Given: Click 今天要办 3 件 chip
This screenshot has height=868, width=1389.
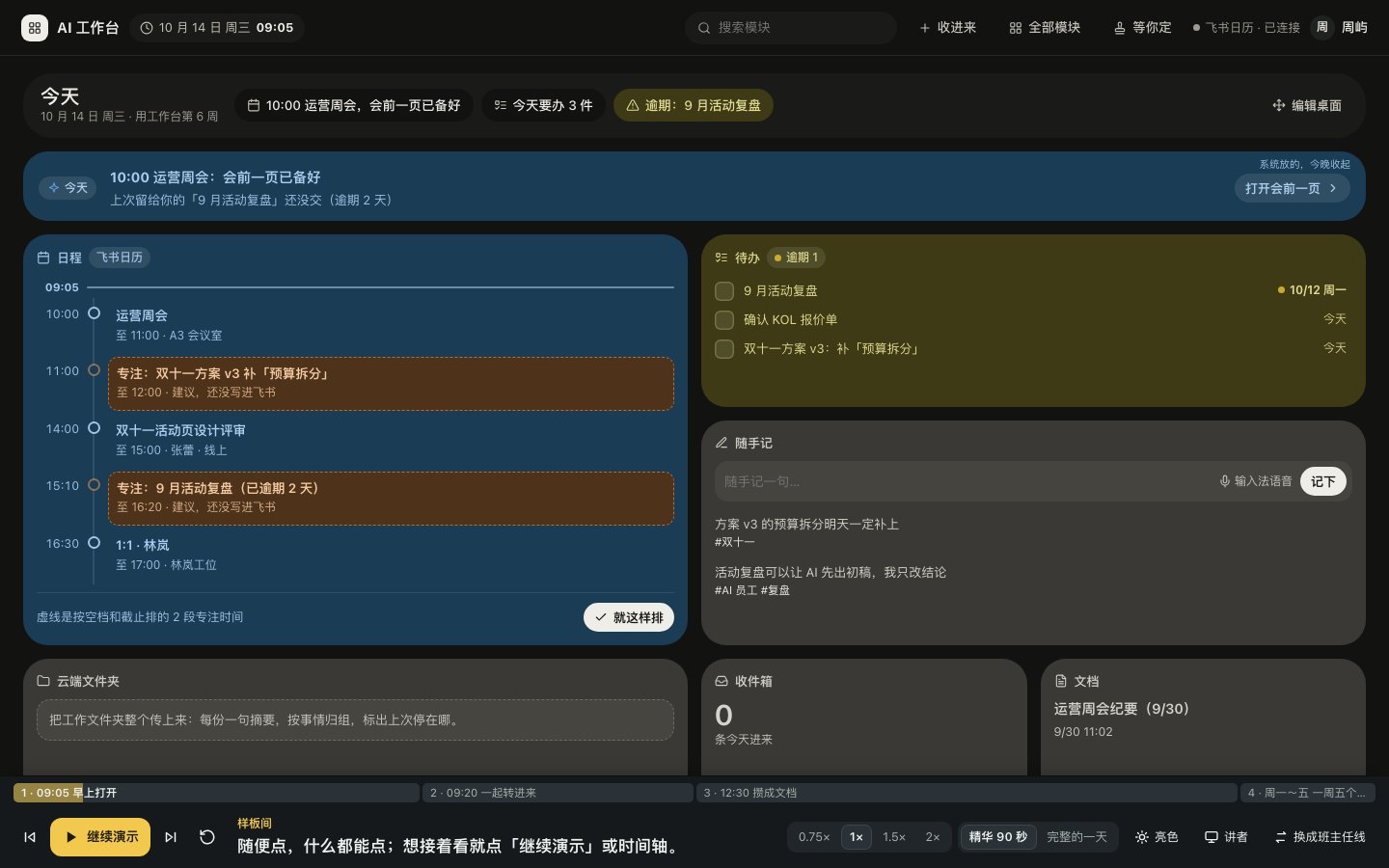Looking at the screenshot, I should (x=543, y=105).
